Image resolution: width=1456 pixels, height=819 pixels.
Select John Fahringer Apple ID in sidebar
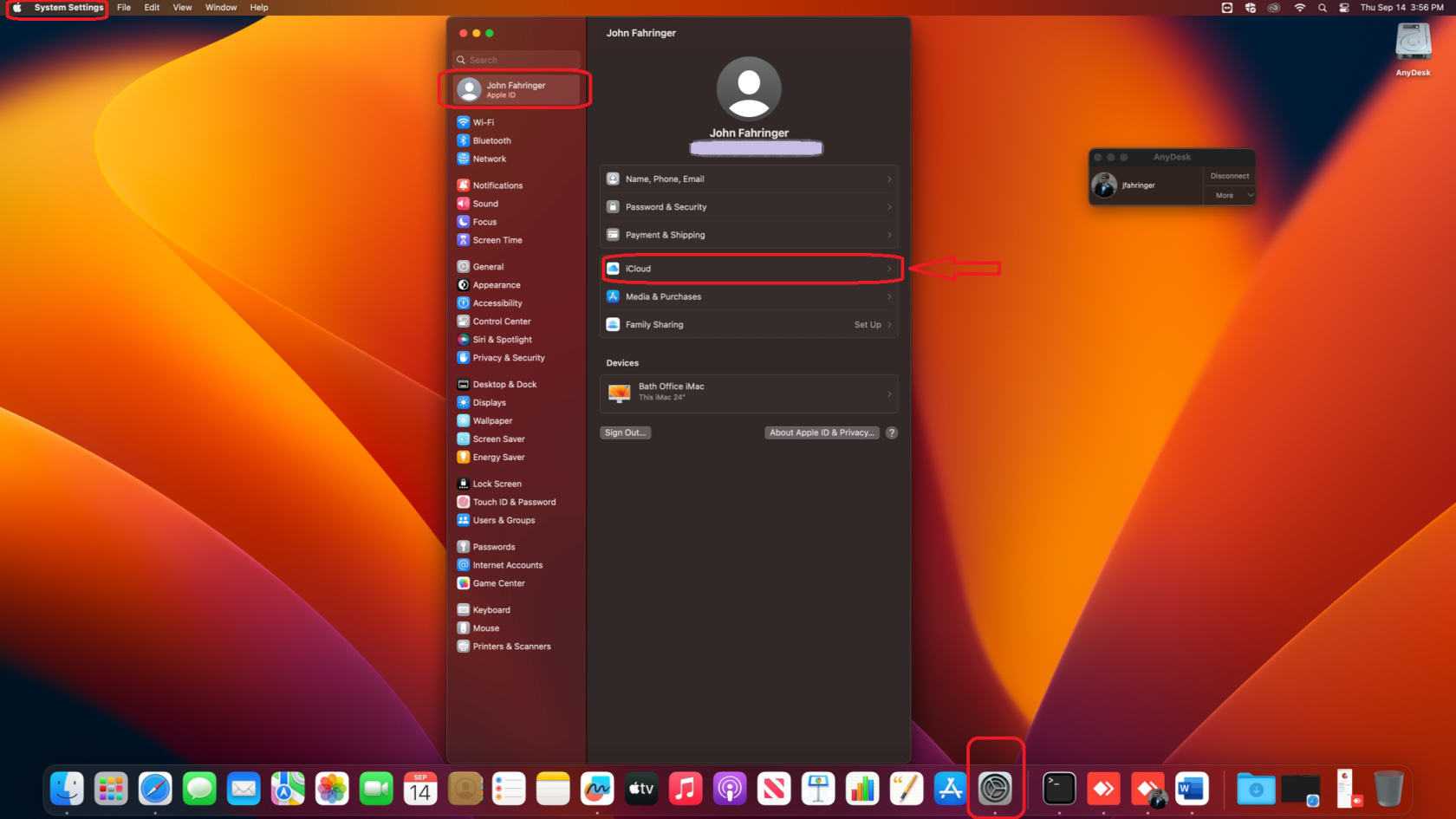517,89
